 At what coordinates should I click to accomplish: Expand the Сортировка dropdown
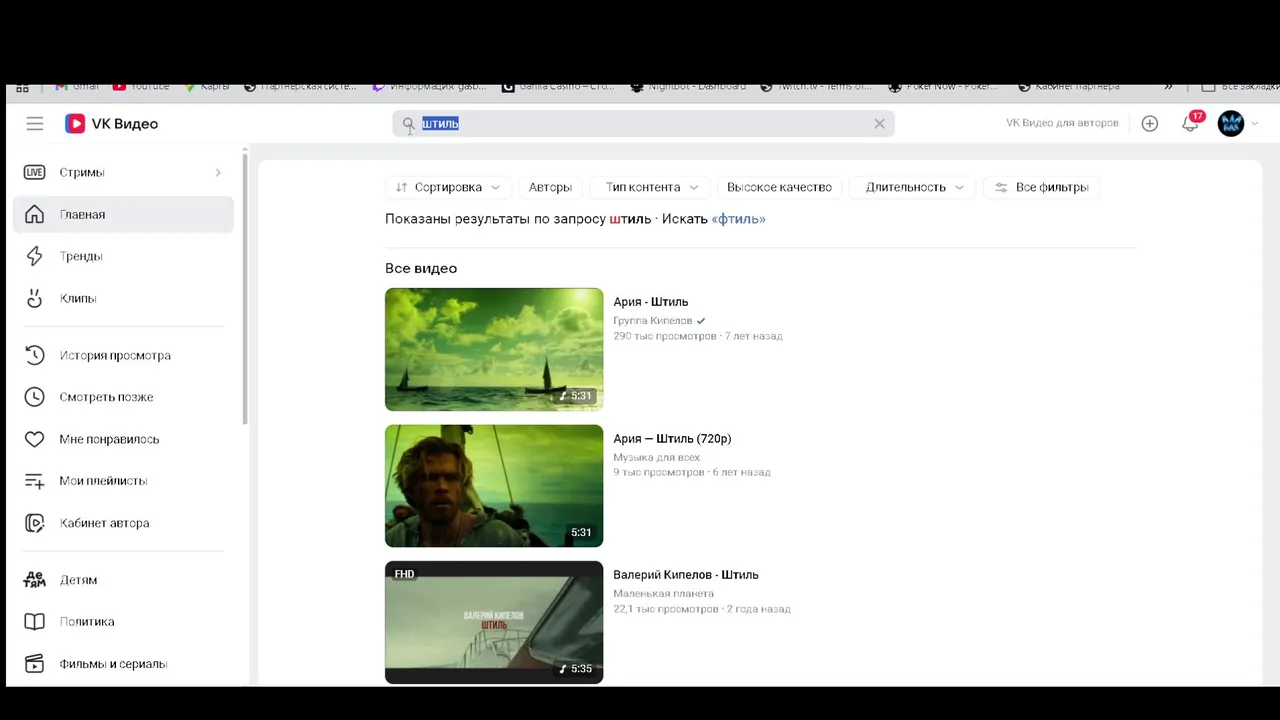pos(447,187)
